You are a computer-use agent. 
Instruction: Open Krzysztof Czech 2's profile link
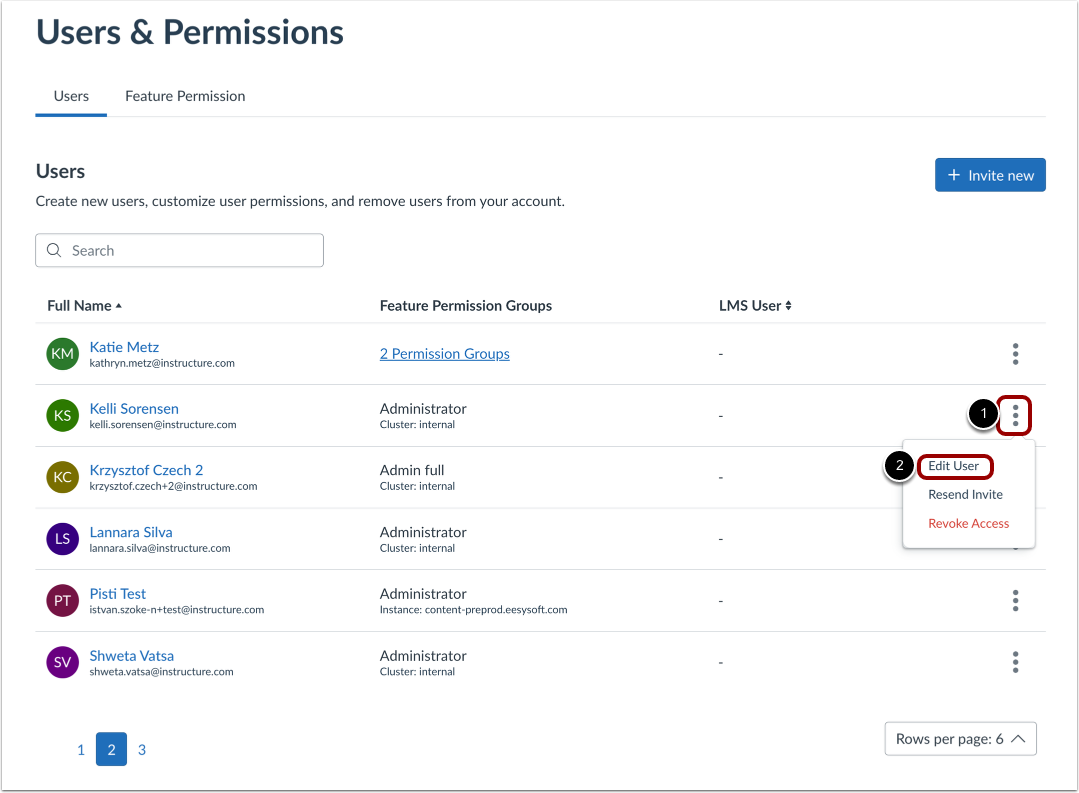point(146,469)
